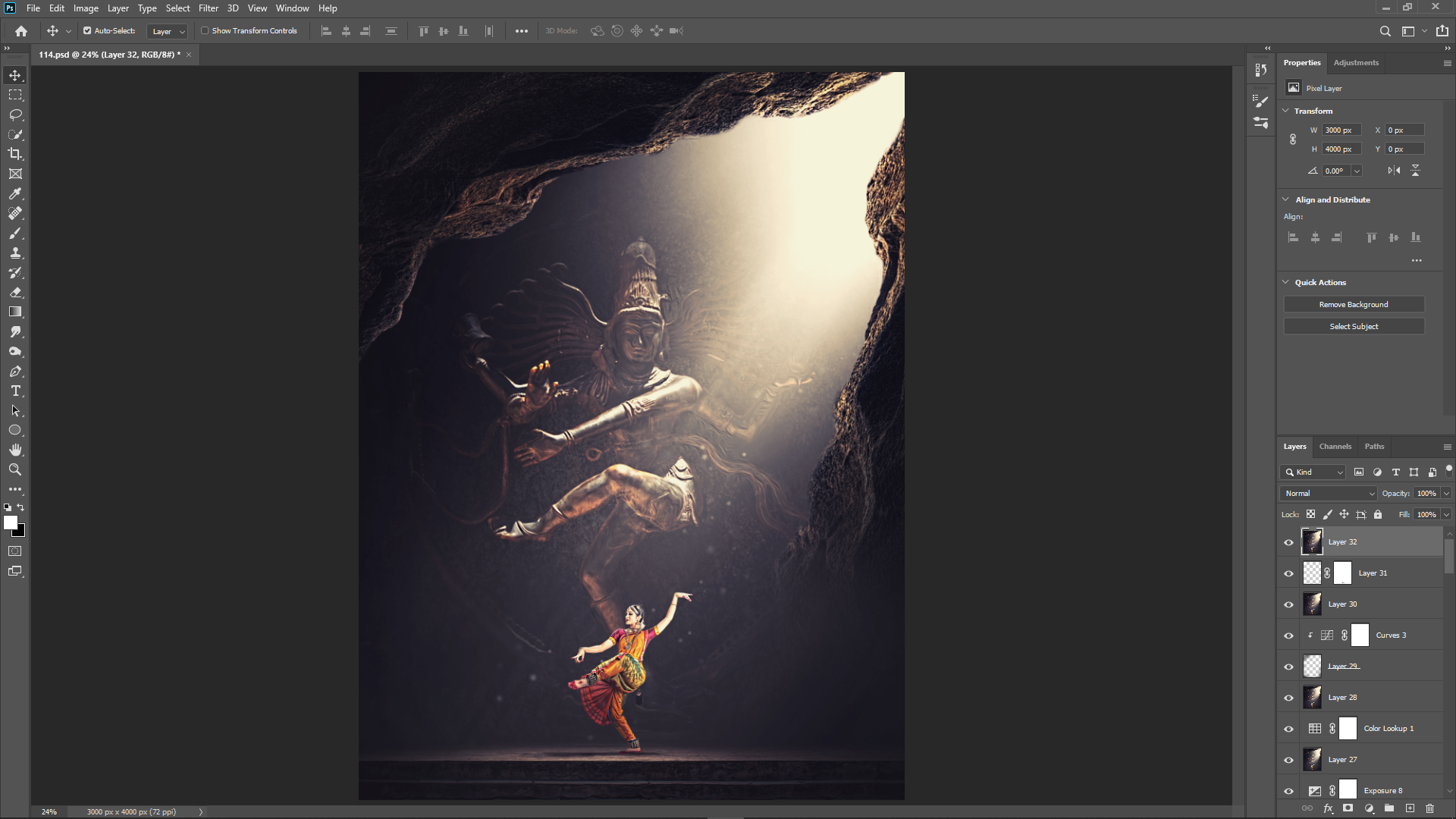Select the Quick Selection tool
Viewport: 1456px width, 819px height.
point(15,134)
